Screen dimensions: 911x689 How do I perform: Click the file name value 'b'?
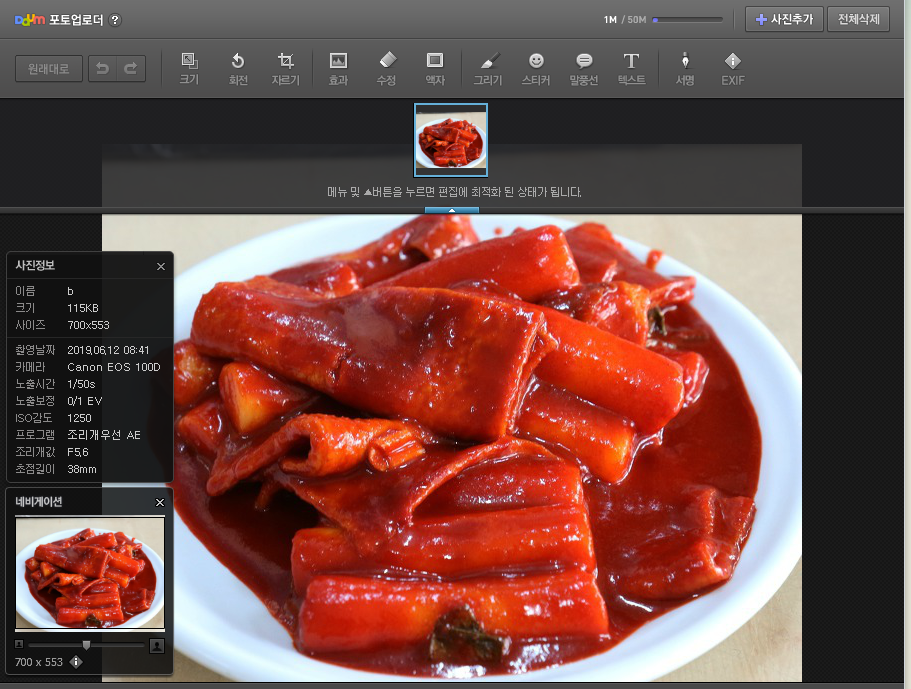click(x=70, y=291)
